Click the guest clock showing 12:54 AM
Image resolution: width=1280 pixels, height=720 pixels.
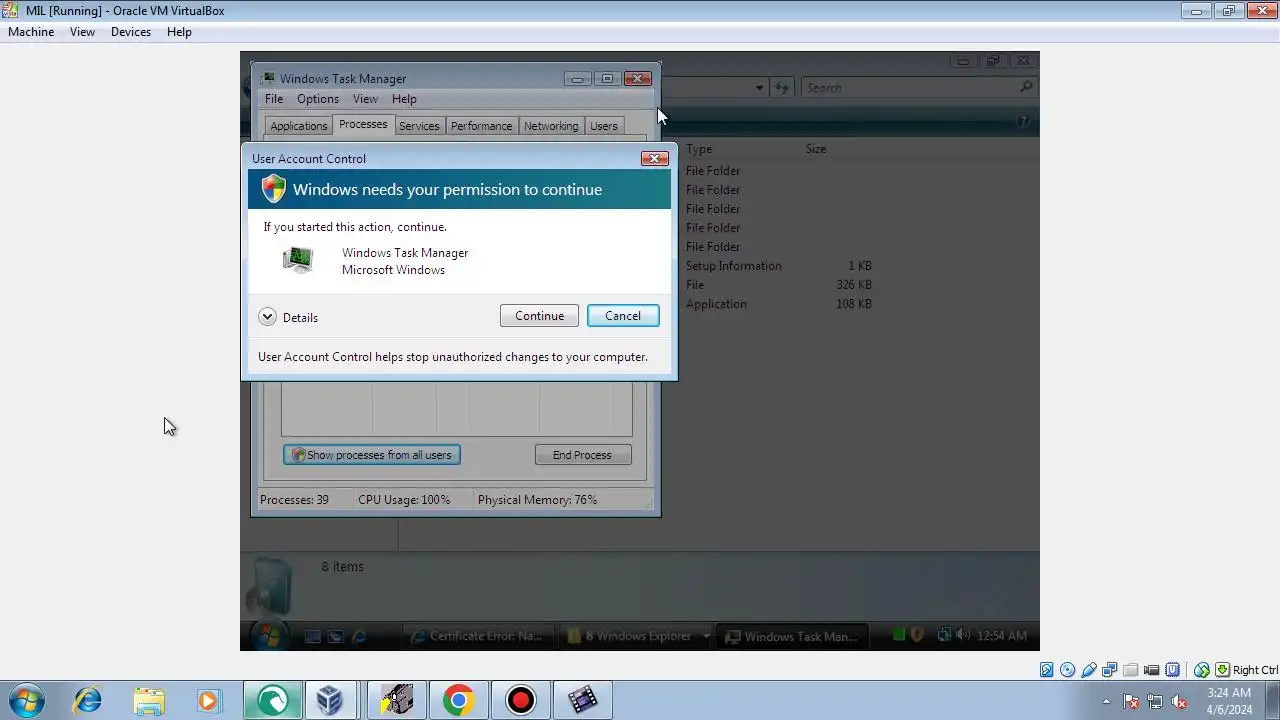coord(1000,636)
